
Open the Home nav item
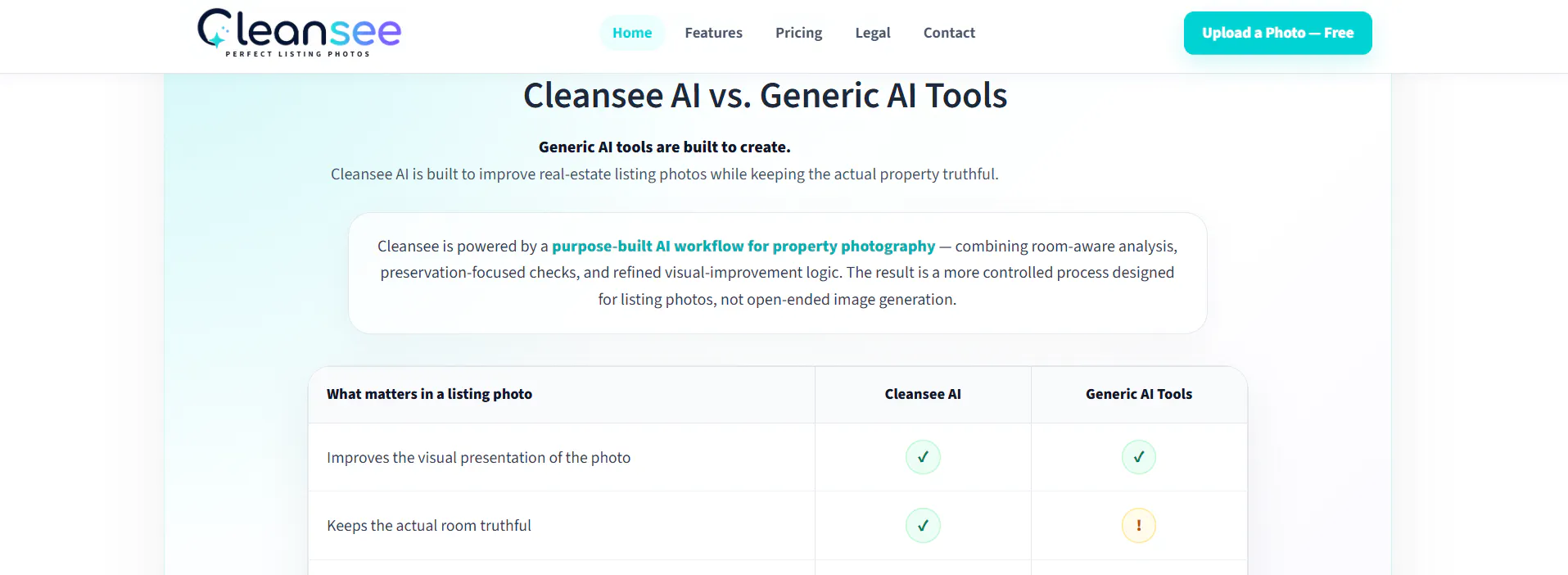tap(632, 33)
